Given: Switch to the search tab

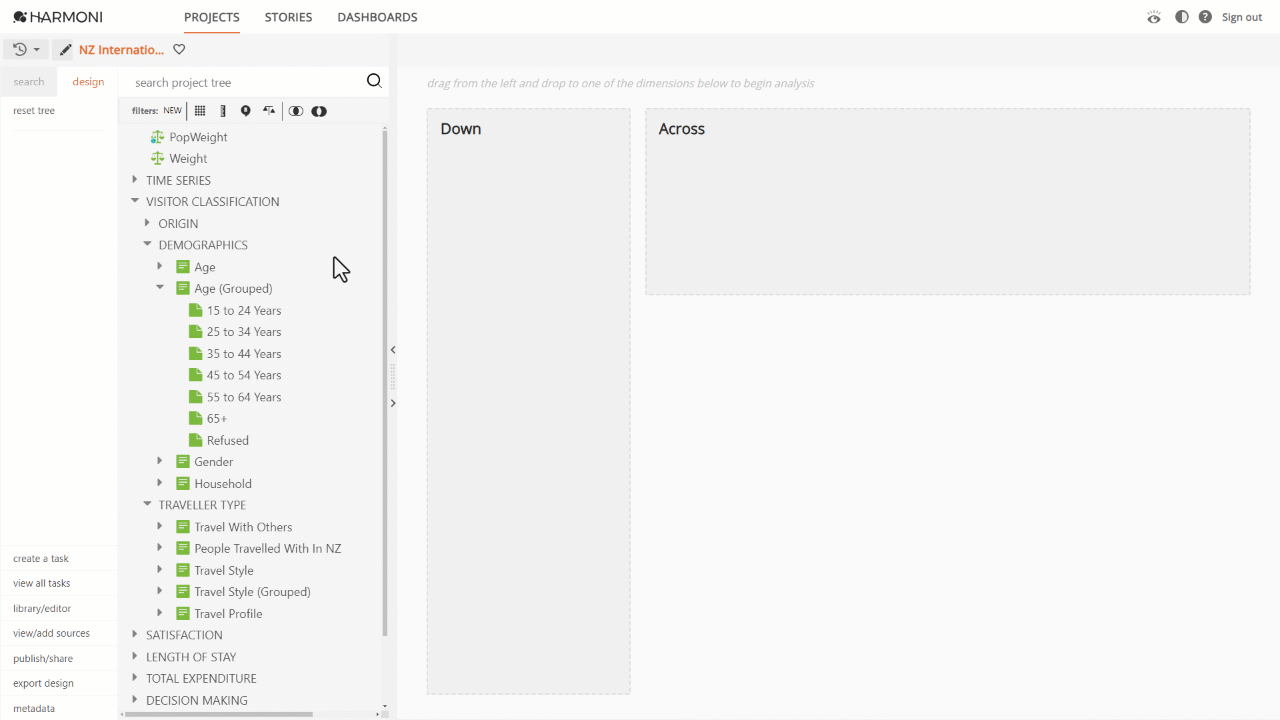Looking at the screenshot, I should click(x=29, y=82).
